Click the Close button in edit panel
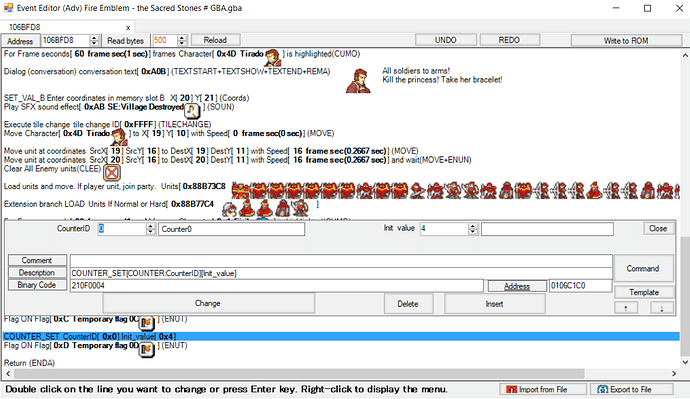 point(658,229)
